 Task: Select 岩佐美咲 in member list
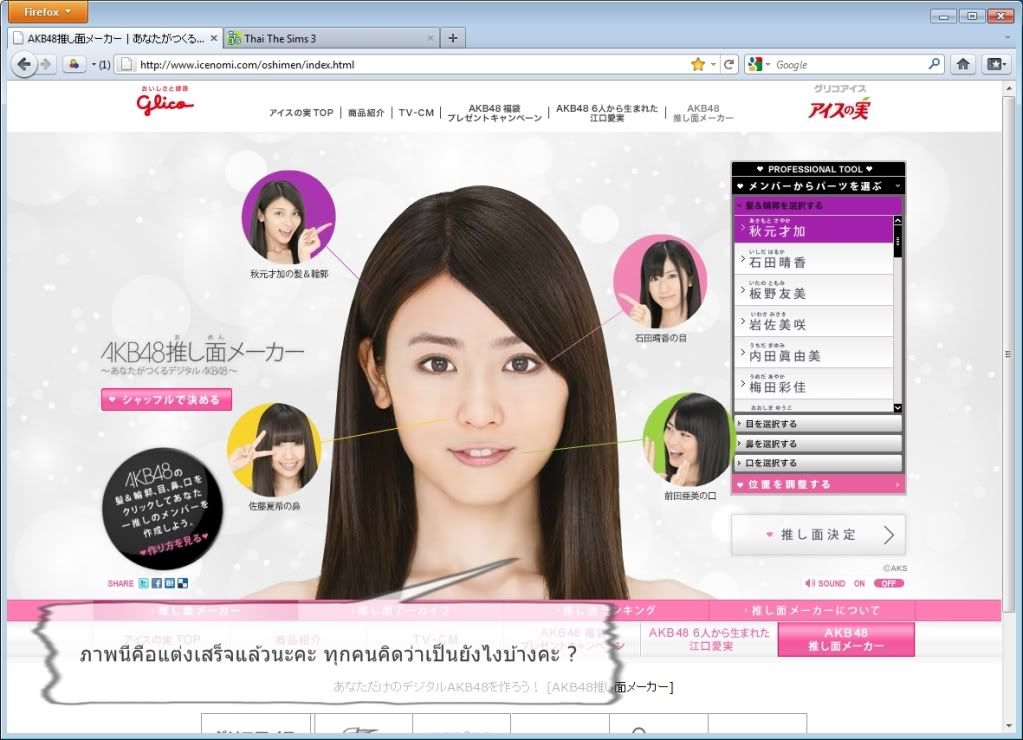click(813, 322)
